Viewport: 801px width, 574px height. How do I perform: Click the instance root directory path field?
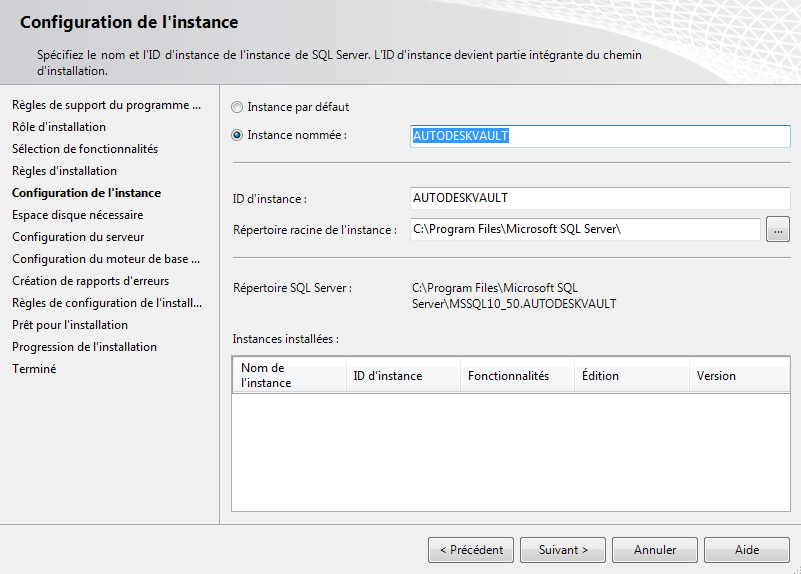tap(585, 230)
